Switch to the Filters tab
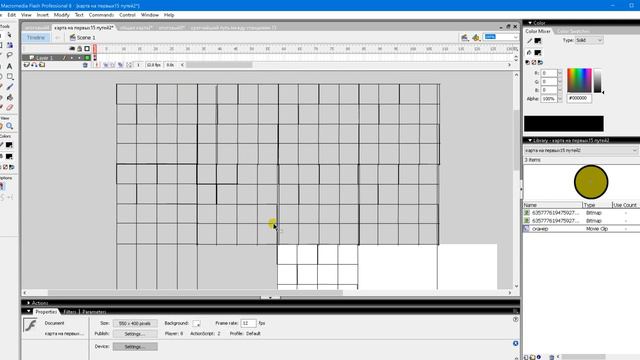Image resolution: width=640 pixels, height=360 pixels. coord(70,312)
